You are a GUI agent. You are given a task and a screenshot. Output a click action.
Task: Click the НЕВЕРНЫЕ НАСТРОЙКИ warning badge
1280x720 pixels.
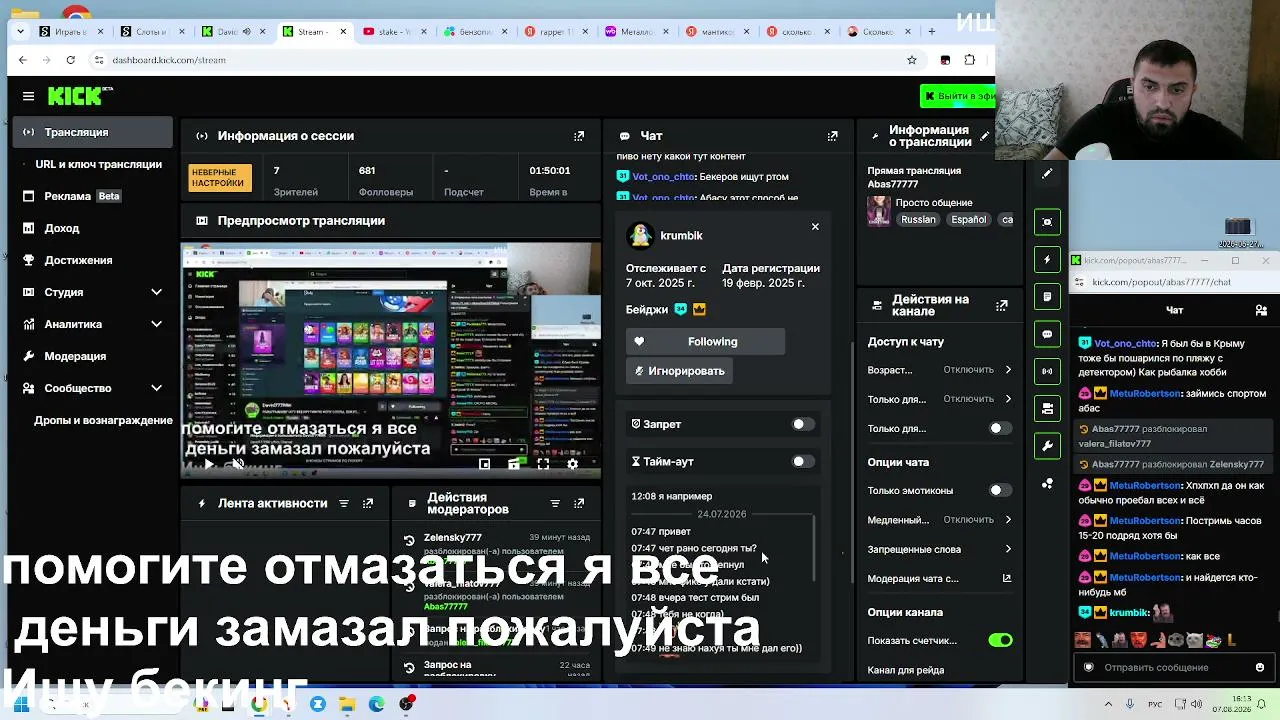click(220, 178)
